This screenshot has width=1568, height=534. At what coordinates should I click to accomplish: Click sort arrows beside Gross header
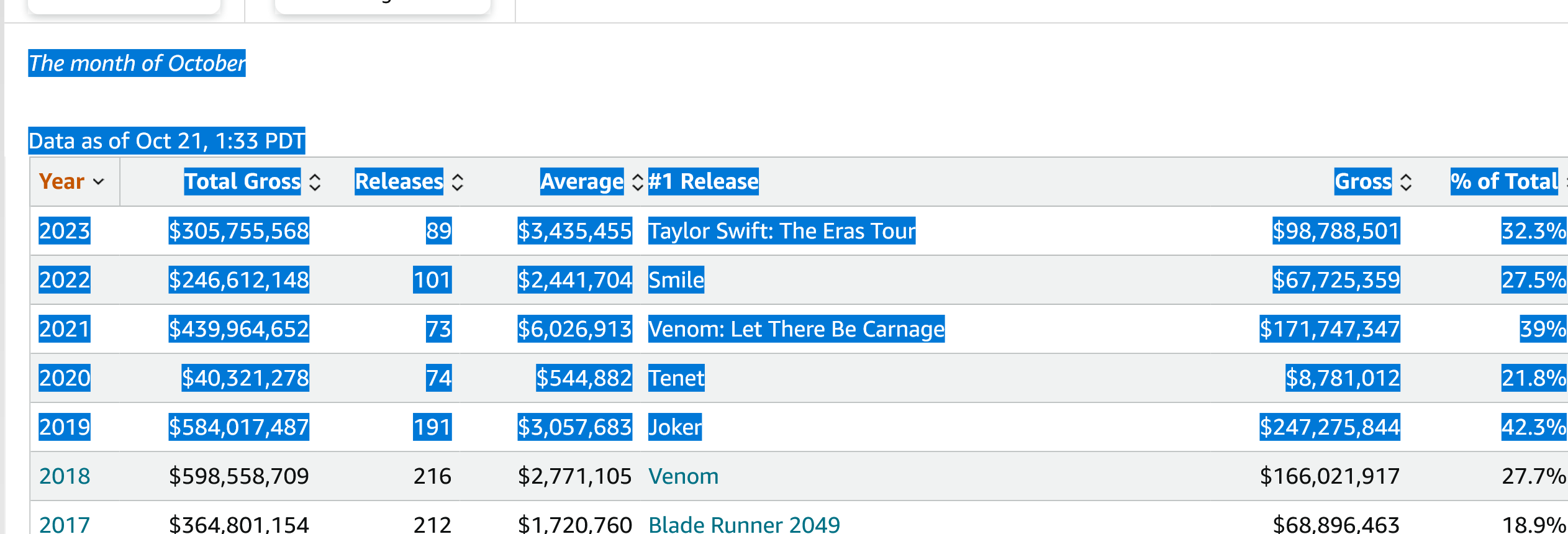coord(1406,182)
